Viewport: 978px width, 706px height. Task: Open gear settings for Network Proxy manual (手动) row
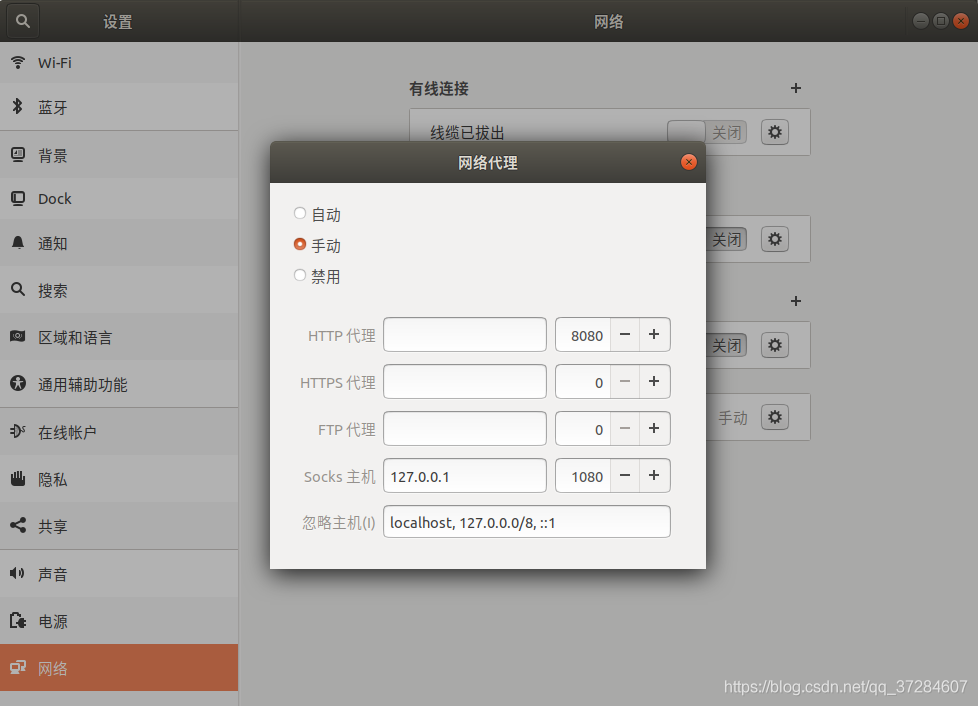775,417
